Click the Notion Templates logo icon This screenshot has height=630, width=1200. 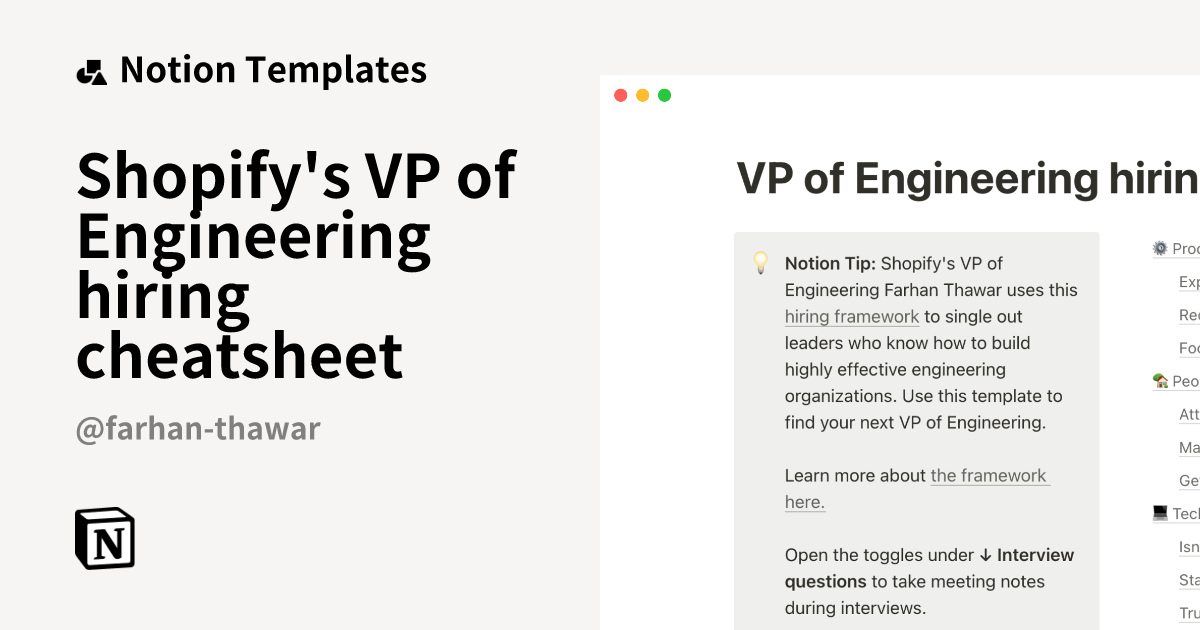tap(92, 69)
